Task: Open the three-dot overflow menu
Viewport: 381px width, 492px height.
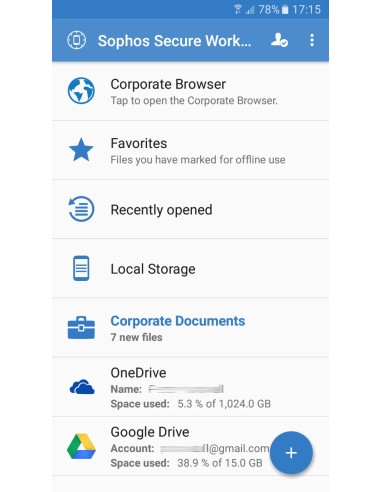Action: pyautogui.click(x=312, y=40)
